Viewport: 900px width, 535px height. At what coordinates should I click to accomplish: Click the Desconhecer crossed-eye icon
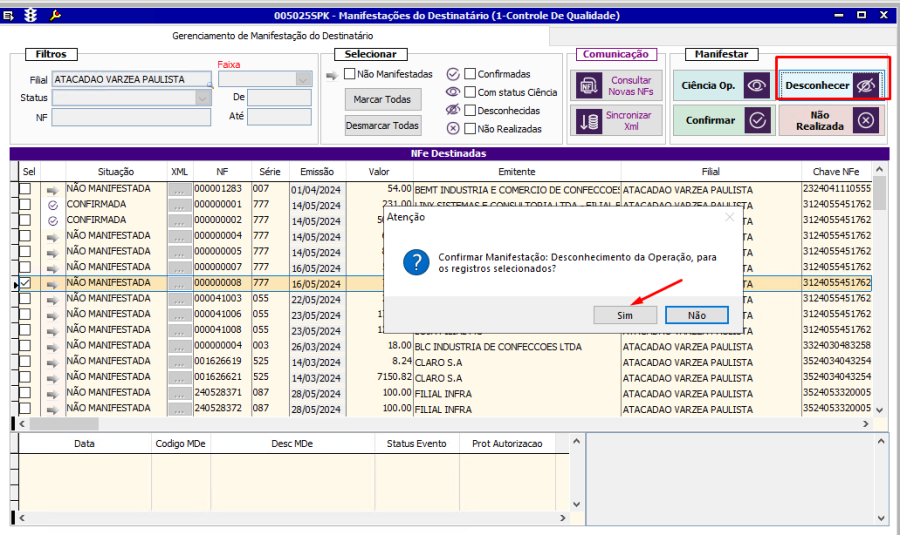(x=866, y=86)
